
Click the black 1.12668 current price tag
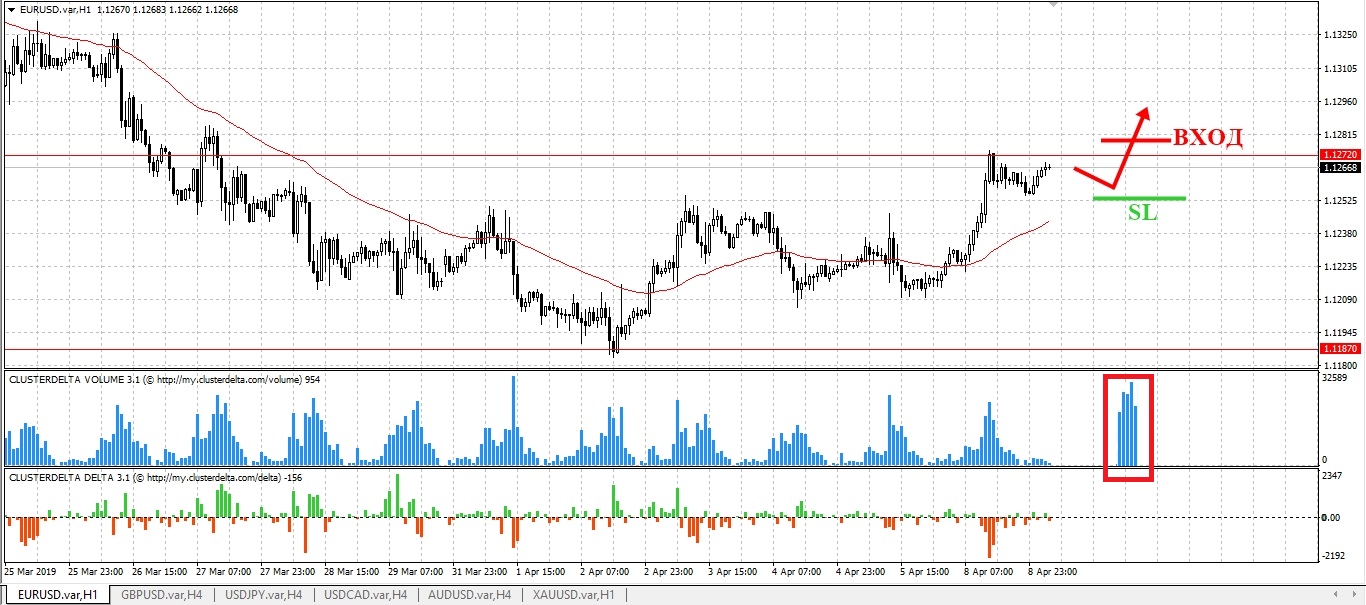coord(1338,168)
